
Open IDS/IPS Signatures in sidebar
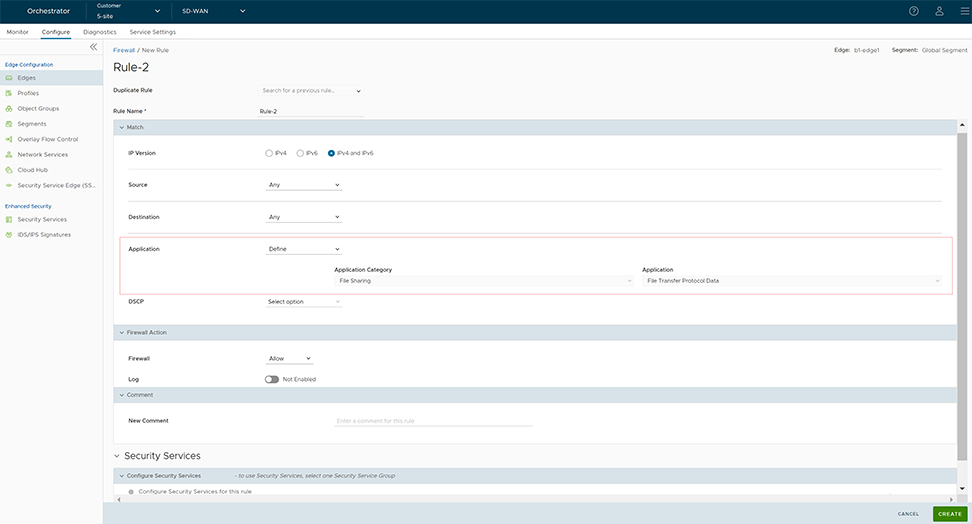tap(44, 234)
